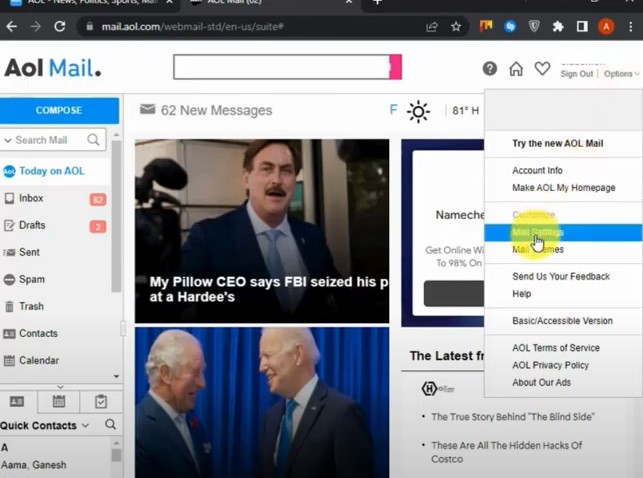Viewport: 643px width, 478px height.
Task: Click the Sign Out link
Action: (x=577, y=74)
